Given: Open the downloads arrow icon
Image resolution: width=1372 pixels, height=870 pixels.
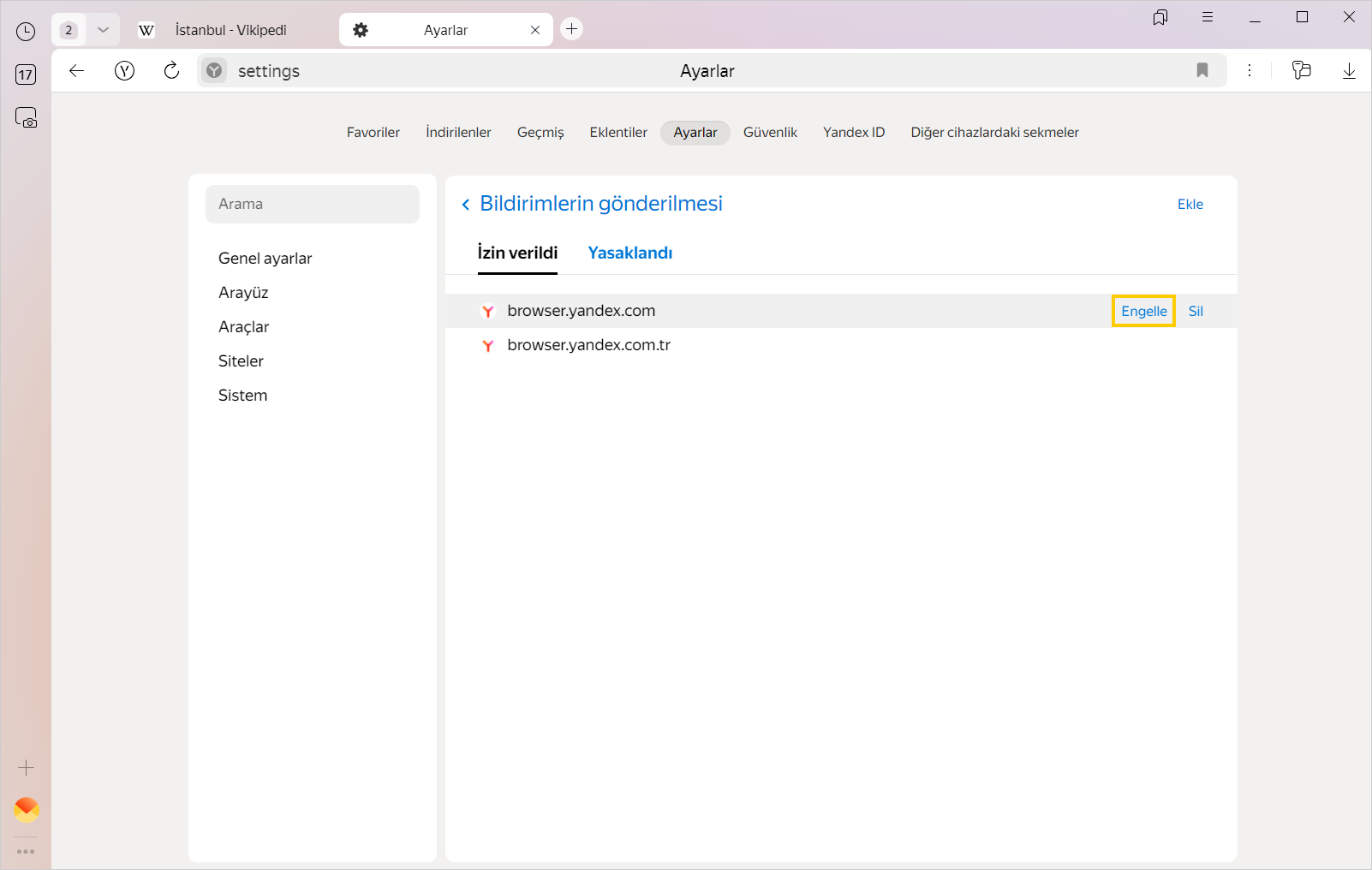Looking at the screenshot, I should 1348,71.
